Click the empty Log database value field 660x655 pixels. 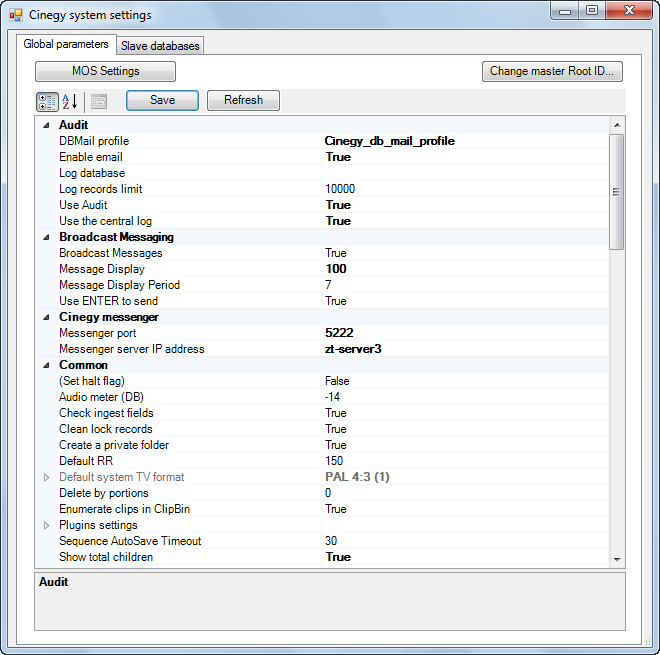coord(465,173)
